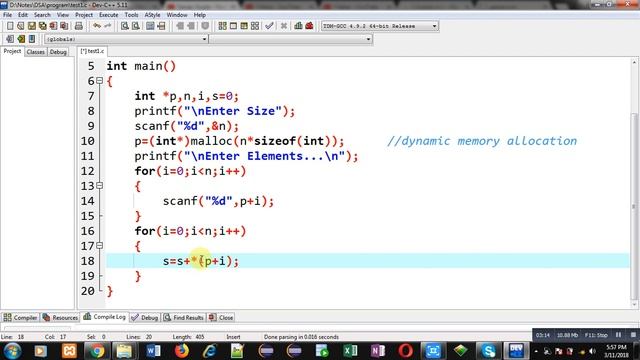Open the Help menu
The width and height of the screenshot is (640, 360).
pyautogui.click(x=200, y=15)
